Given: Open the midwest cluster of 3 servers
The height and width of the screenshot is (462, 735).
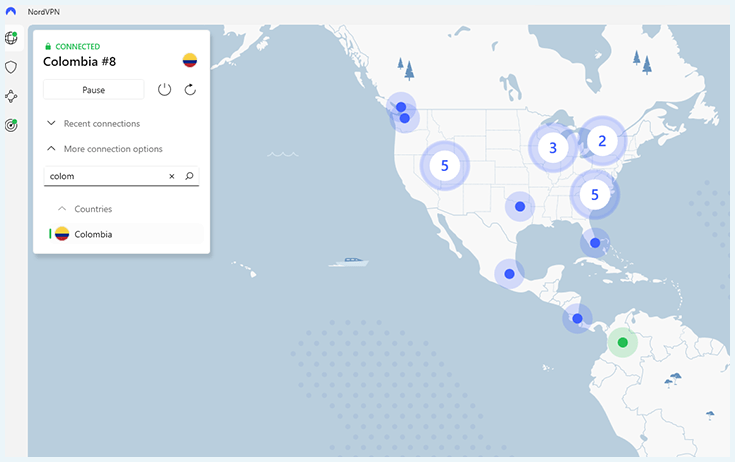Looking at the screenshot, I should point(553,148).
